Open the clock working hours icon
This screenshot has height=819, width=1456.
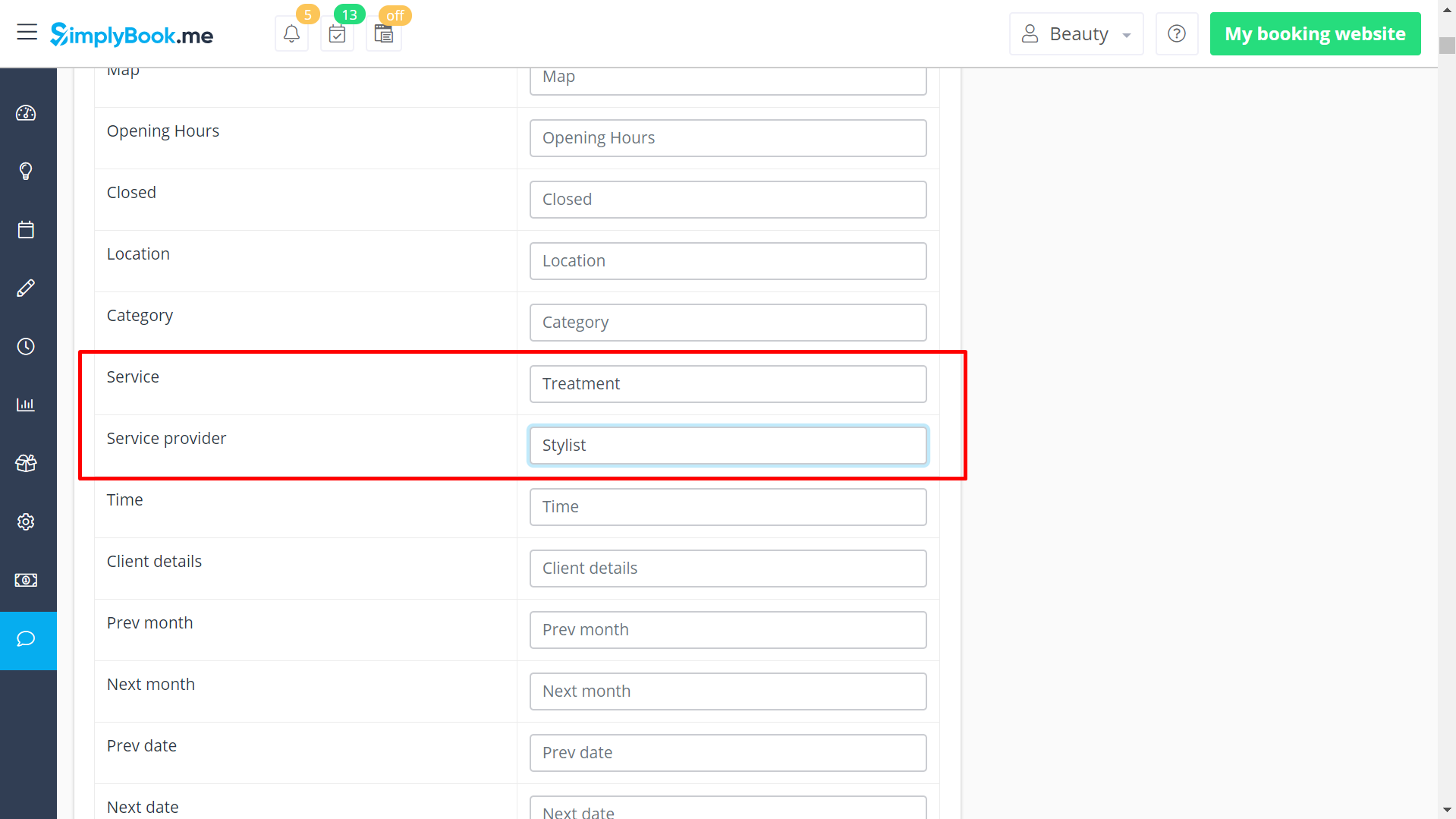(26, 346)
